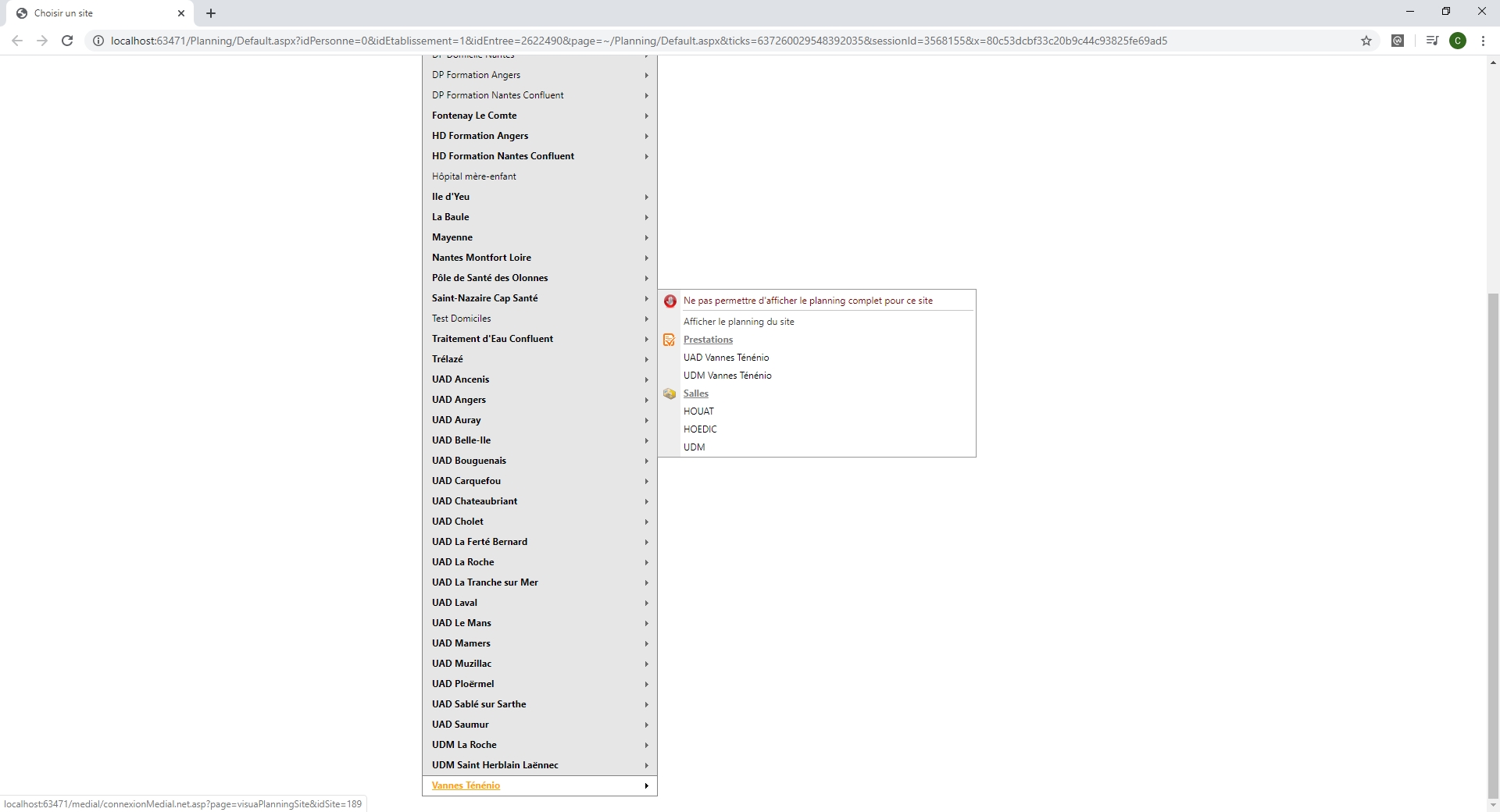1500x812 pixels.
Task: Select 'Ne pas permettre d'afficher le planning complet'
Action: tap(808, 301)
